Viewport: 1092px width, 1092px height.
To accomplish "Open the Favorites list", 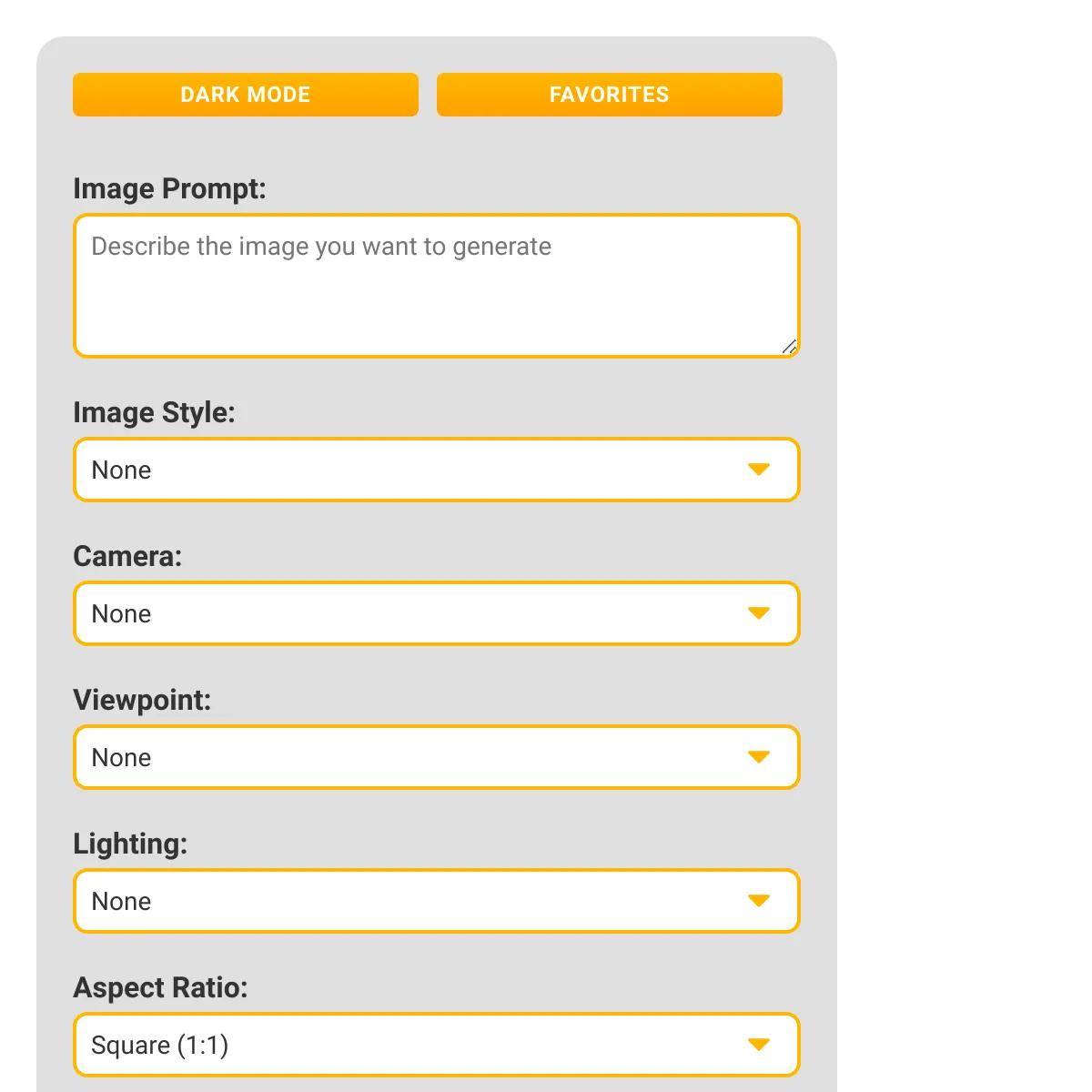I will [610, 95].
